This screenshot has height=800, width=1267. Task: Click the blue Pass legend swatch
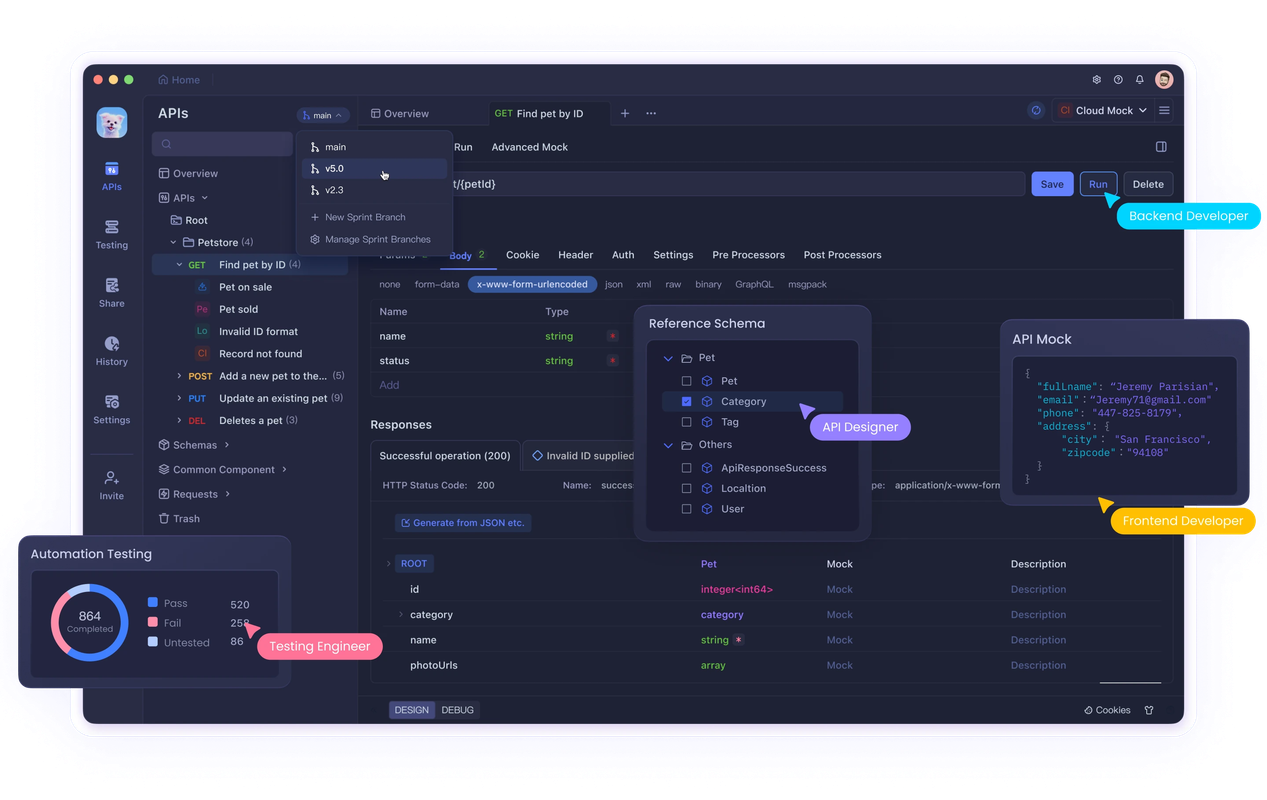coord(152,602)
